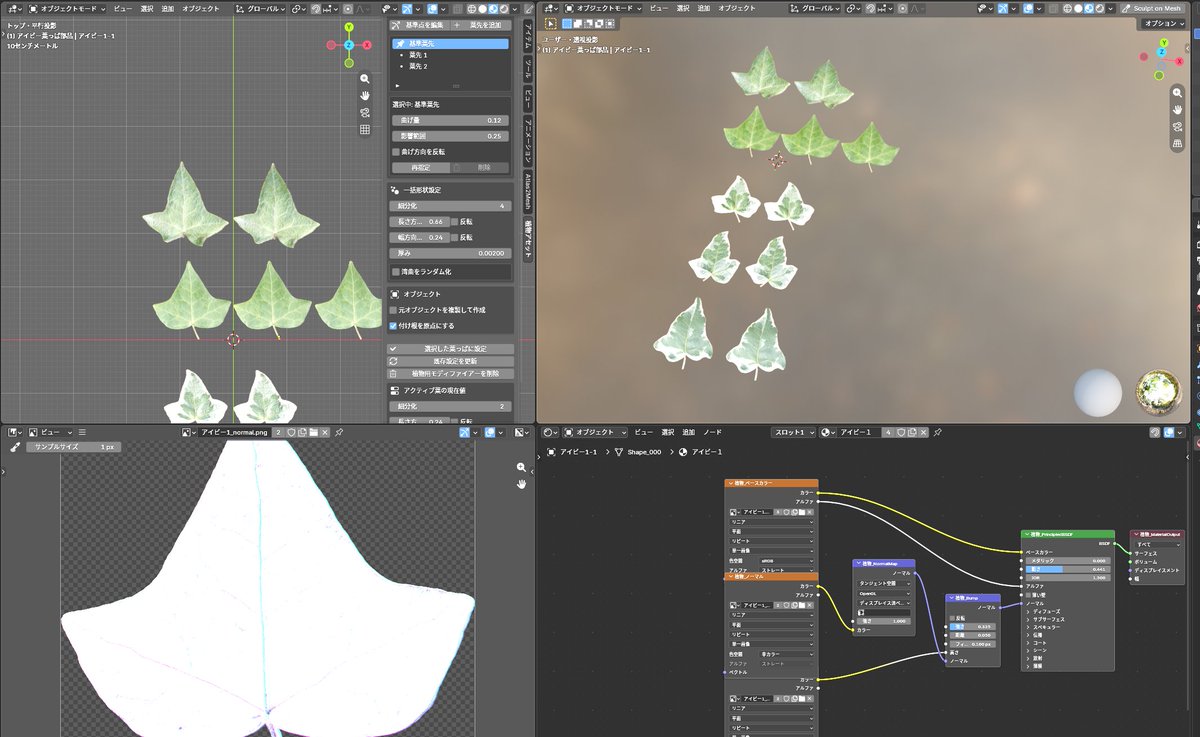This screenshot has height=737, width=1200.
Task: Enable 反転 checkbox beside 長さ方向 0.66
Action: [x=454, y=221]
